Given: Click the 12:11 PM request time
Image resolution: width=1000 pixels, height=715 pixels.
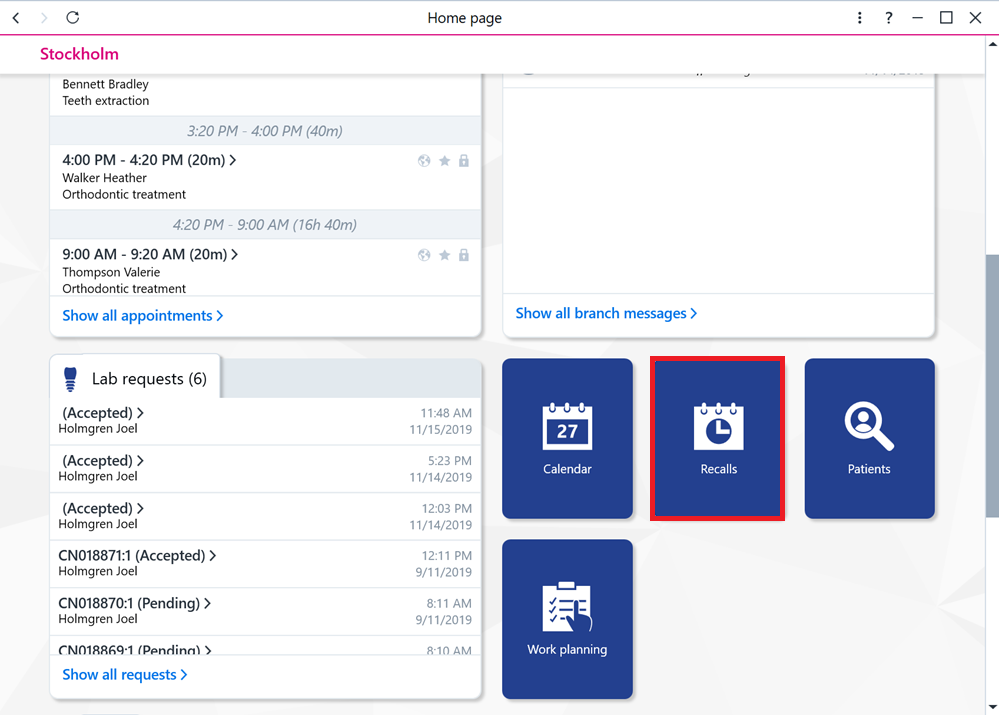Looking at the screenshot, I should [446, 556].
